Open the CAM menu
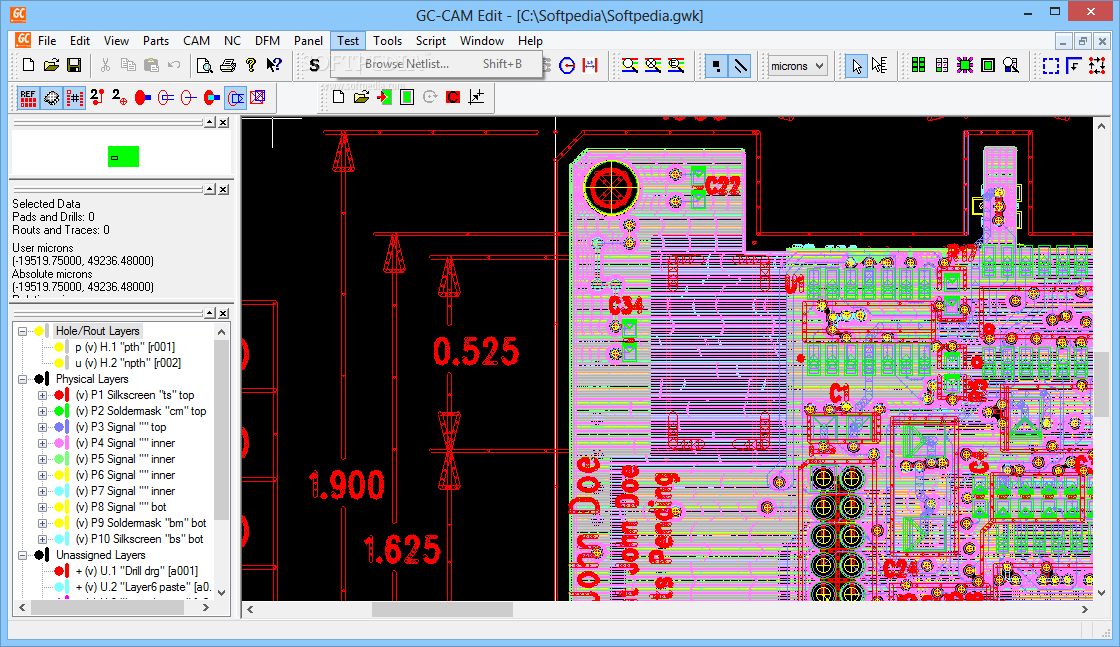Image resolution: width=1120 pixels, height=647 pixels. point(196,41)
